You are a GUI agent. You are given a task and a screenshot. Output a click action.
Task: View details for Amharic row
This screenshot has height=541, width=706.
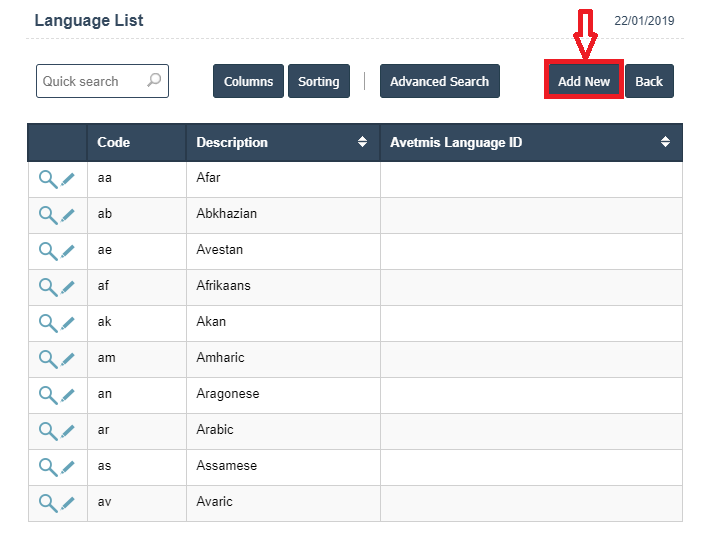click(x=48, y=360)
